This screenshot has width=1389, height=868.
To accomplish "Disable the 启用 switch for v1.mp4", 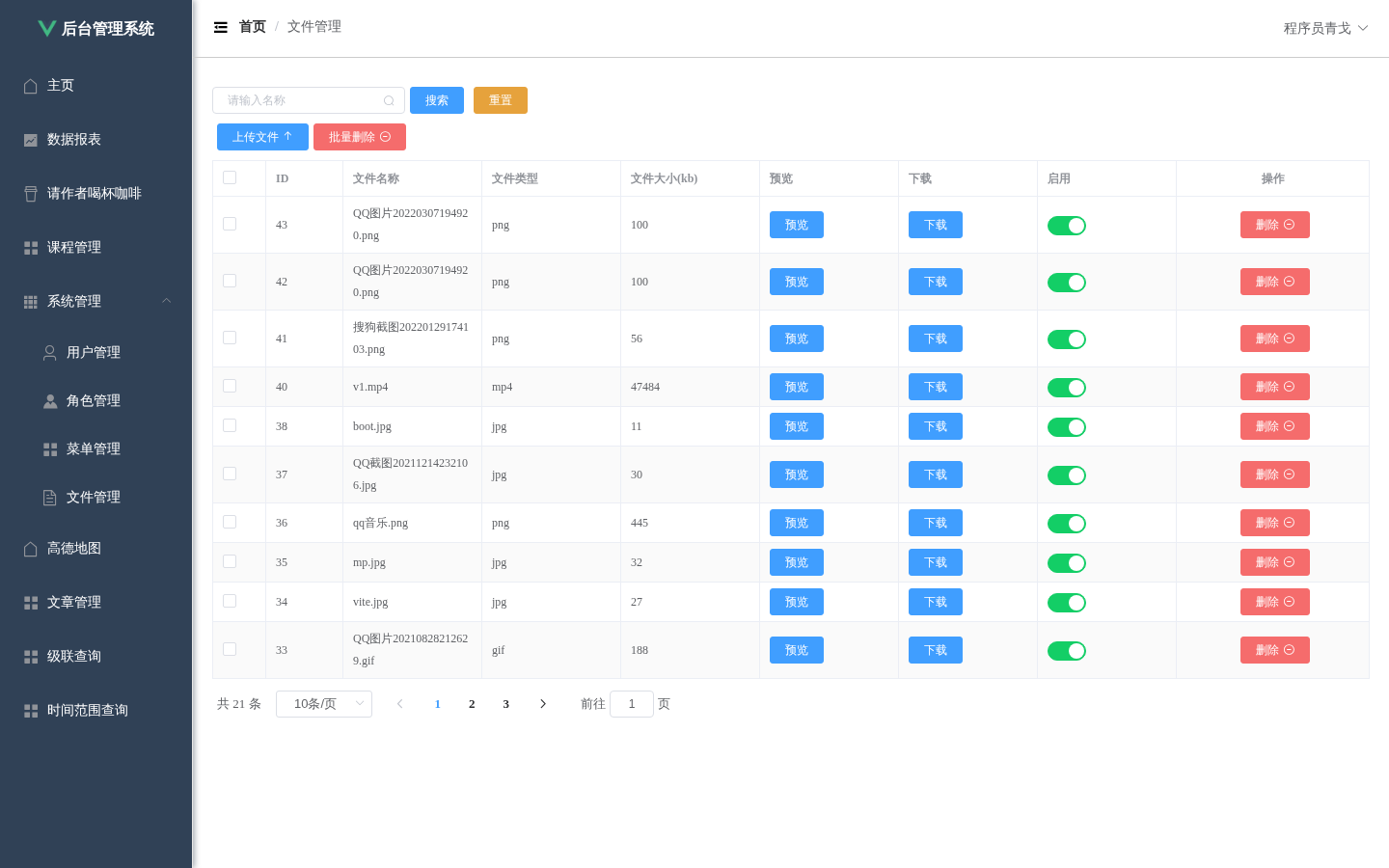I will pos(1067,388).
